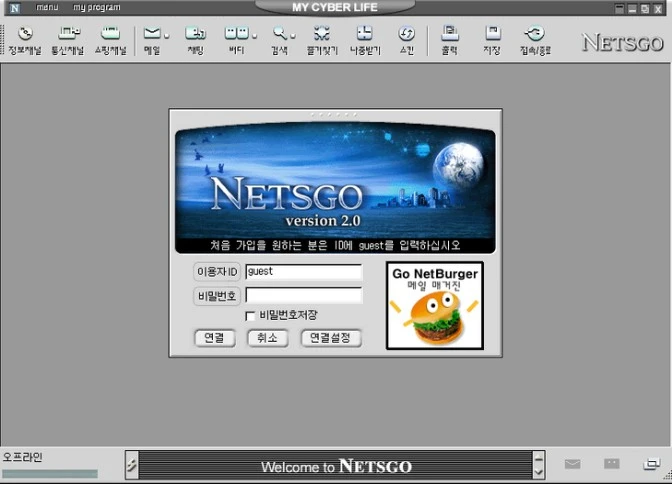Enable the 비밀번호저장 save password checkbox

pos(250,316)
